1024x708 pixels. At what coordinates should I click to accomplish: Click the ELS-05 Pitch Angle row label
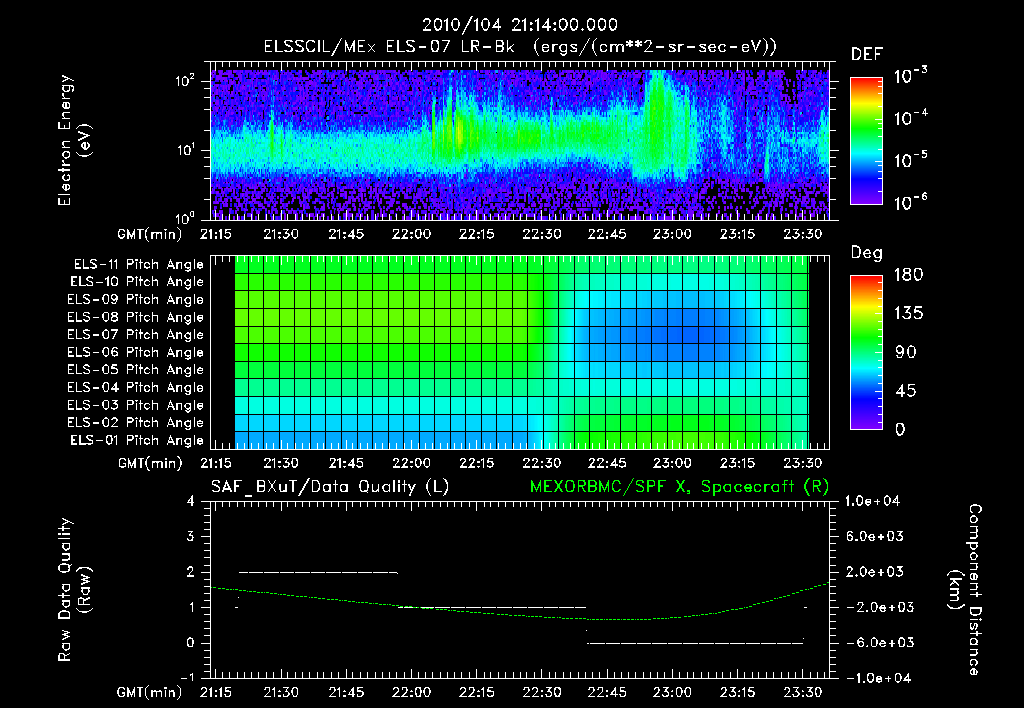point(136,370)
